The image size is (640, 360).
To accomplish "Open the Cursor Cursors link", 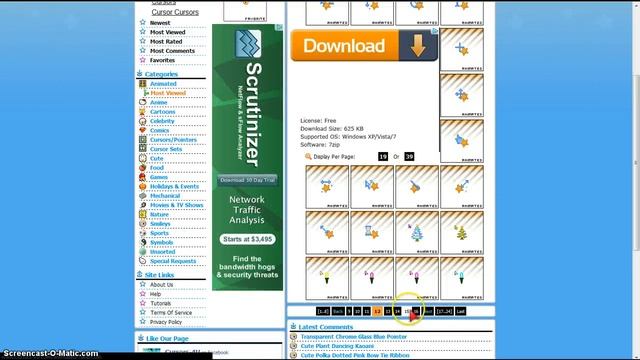I will [175, 12].
